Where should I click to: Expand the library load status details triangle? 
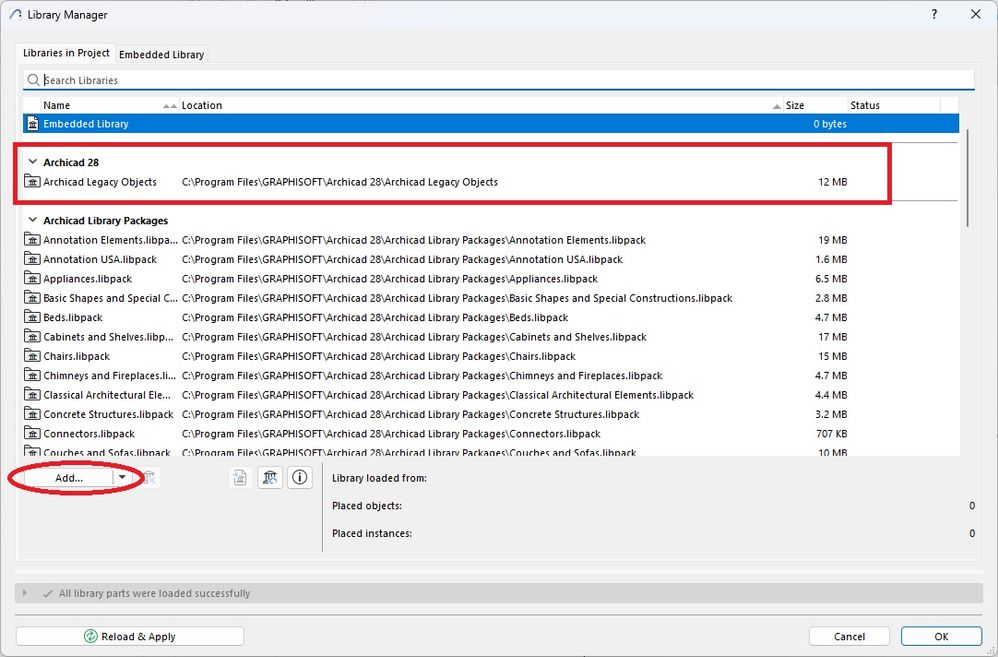25,593
